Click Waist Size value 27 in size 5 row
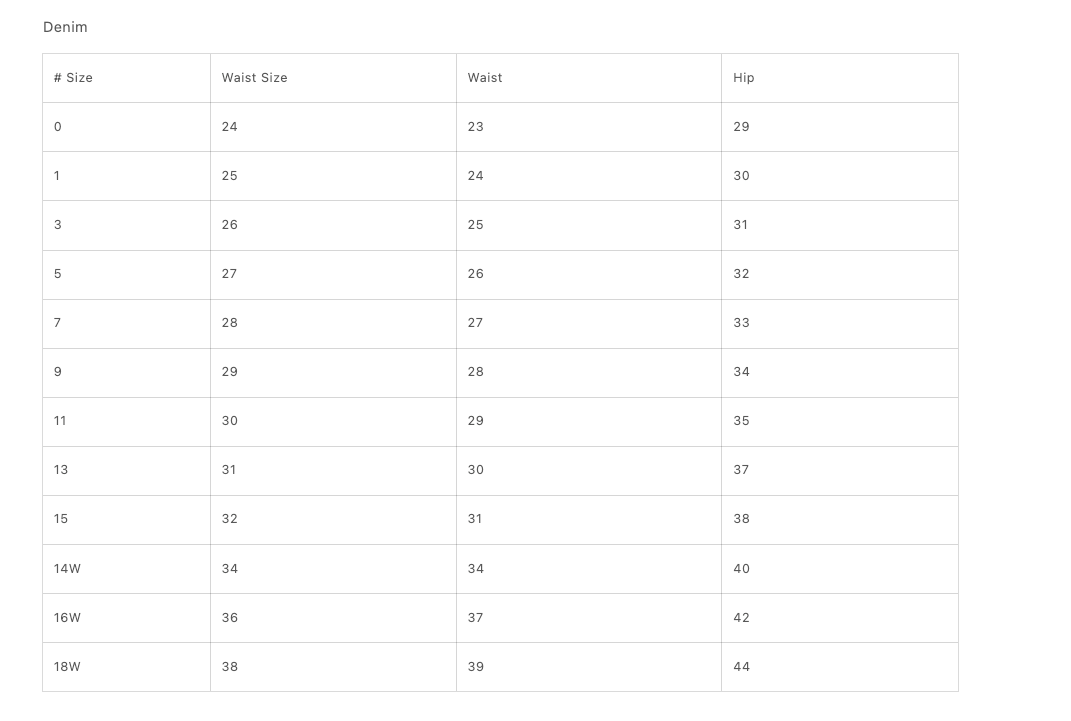Screen dimensions: 1071x721 pos(230,274)
